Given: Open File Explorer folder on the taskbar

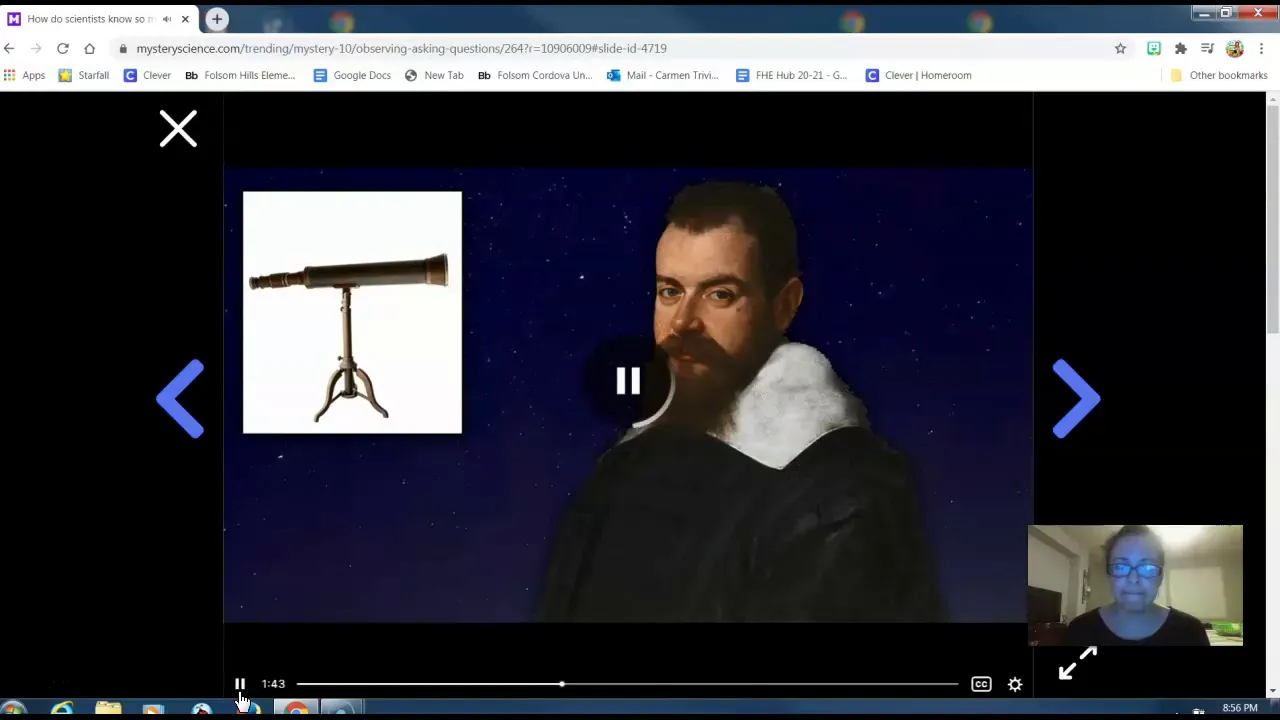Looking at the screenshot, I should coord(108,710).
